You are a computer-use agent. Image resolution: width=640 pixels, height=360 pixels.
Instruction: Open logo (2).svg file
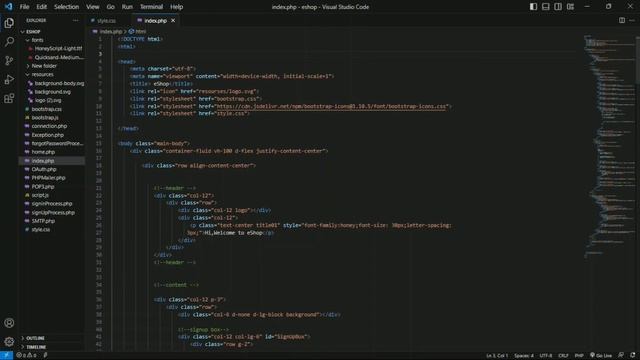tap(48, 100)
